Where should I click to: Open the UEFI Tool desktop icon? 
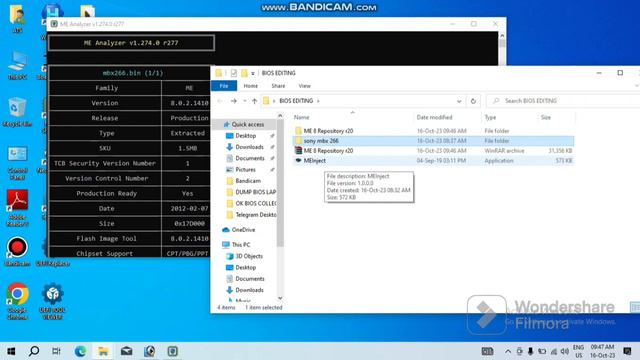(52, 301)
